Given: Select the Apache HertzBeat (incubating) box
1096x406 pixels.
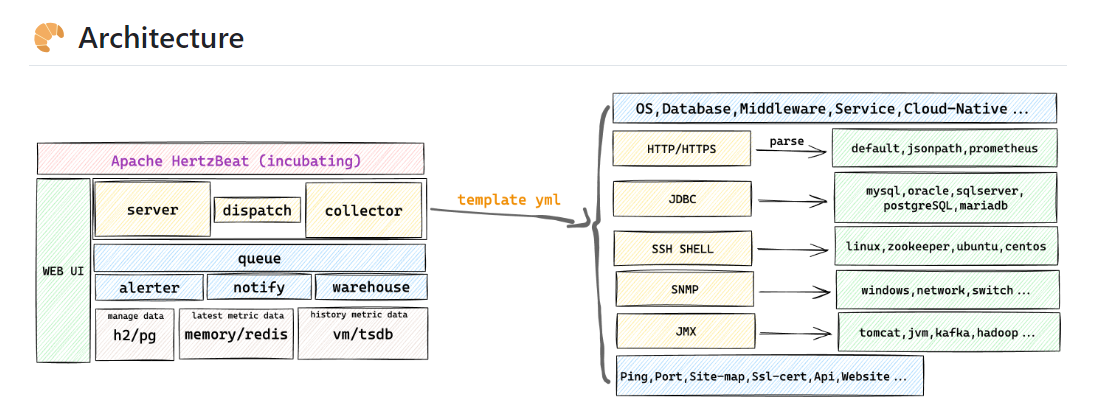Looking at the screenshot, I should (x=231, y=159).
